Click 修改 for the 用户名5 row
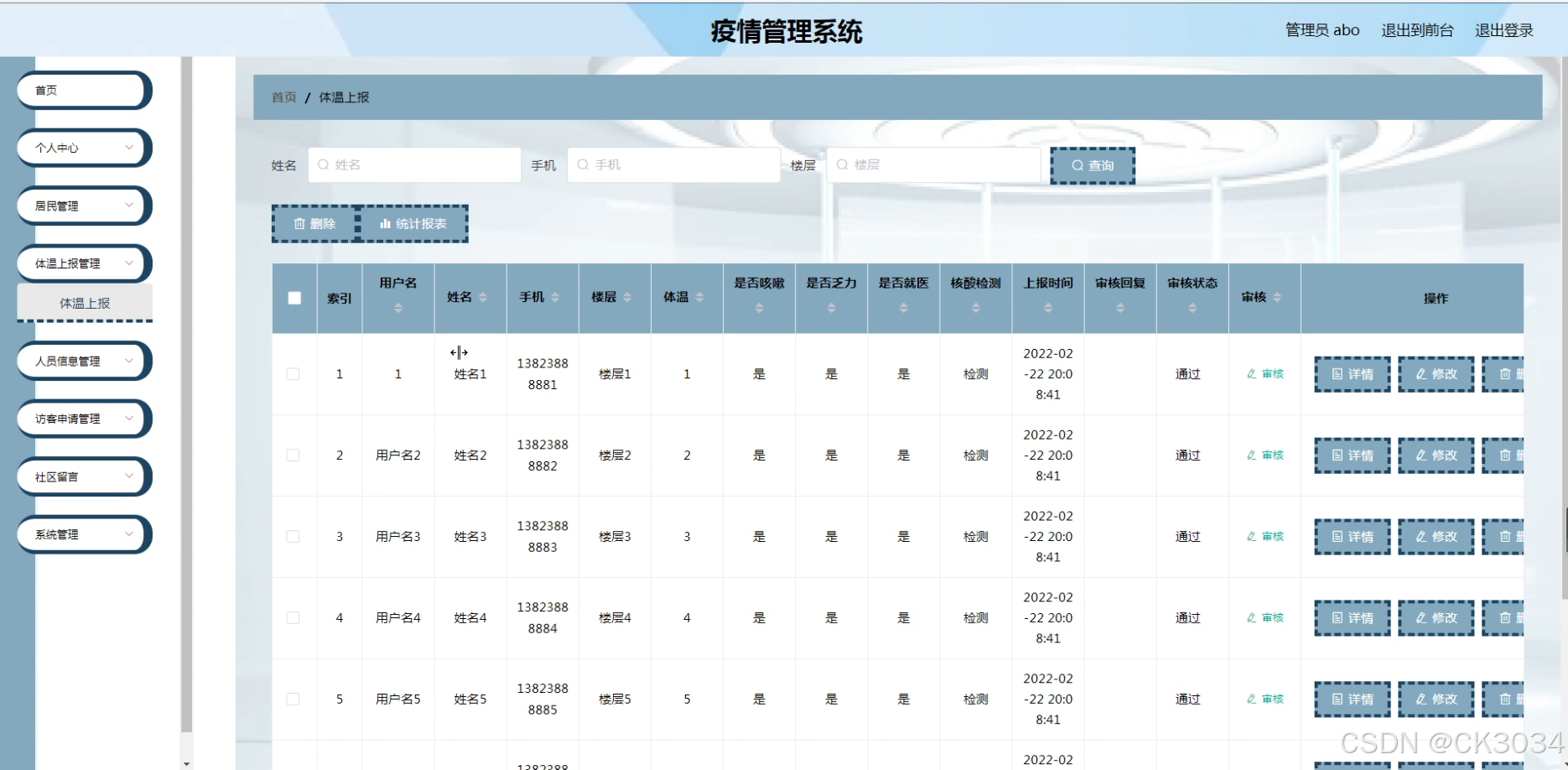Image resolution: width=1568 pixels, height=770 pixels. [x=1436, y=700]
